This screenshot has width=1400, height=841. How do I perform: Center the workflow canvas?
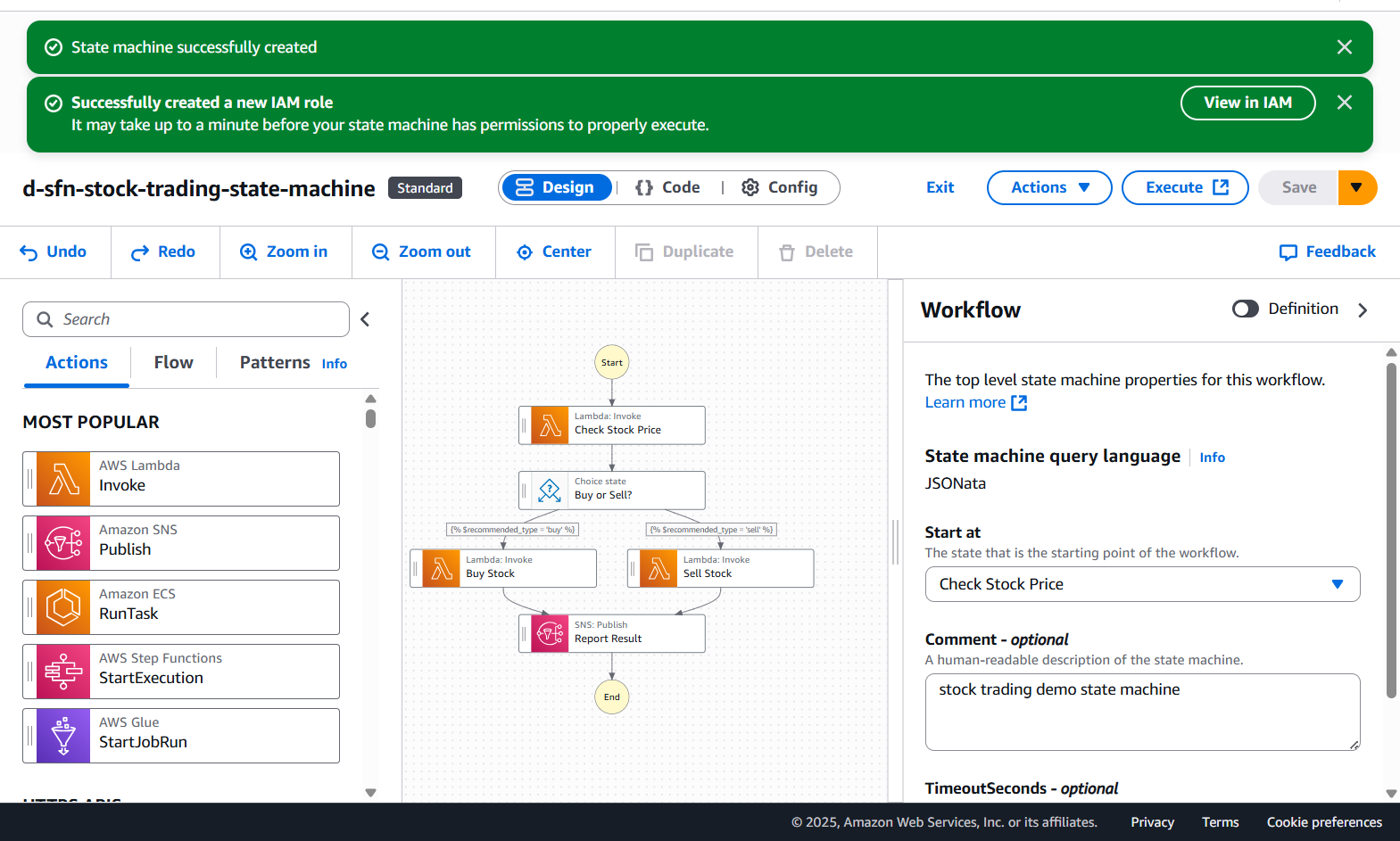coord(554,252)
